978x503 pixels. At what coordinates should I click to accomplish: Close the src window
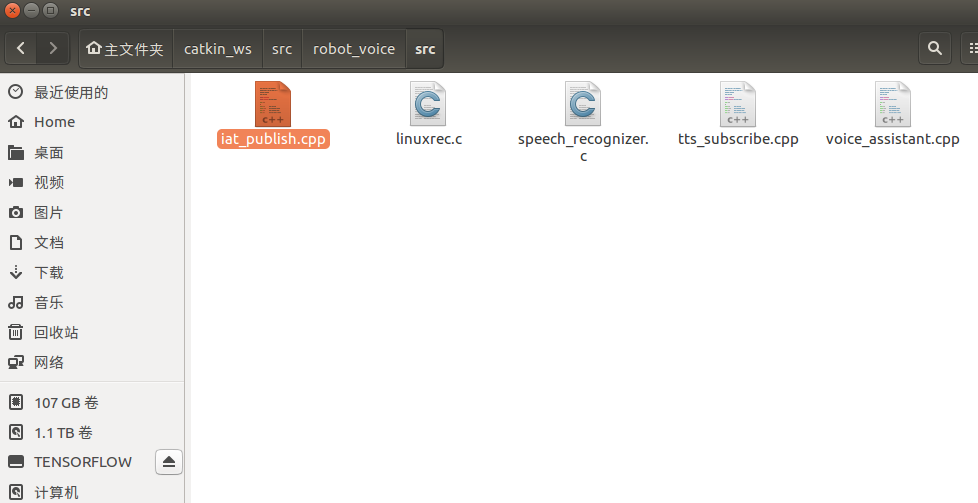[x=12, y=11]
